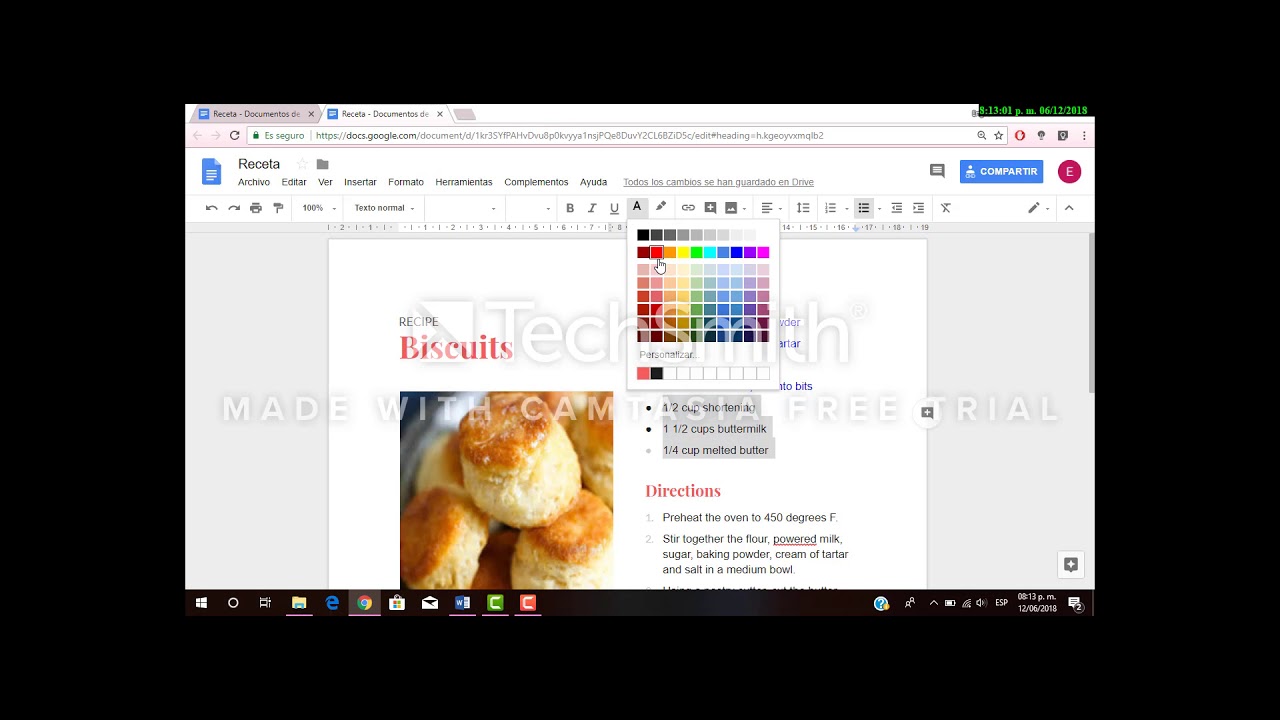Screen dimensions: 1280x720
Task: Click the saved-in-Drive status link
Action: tap(718, 182)
